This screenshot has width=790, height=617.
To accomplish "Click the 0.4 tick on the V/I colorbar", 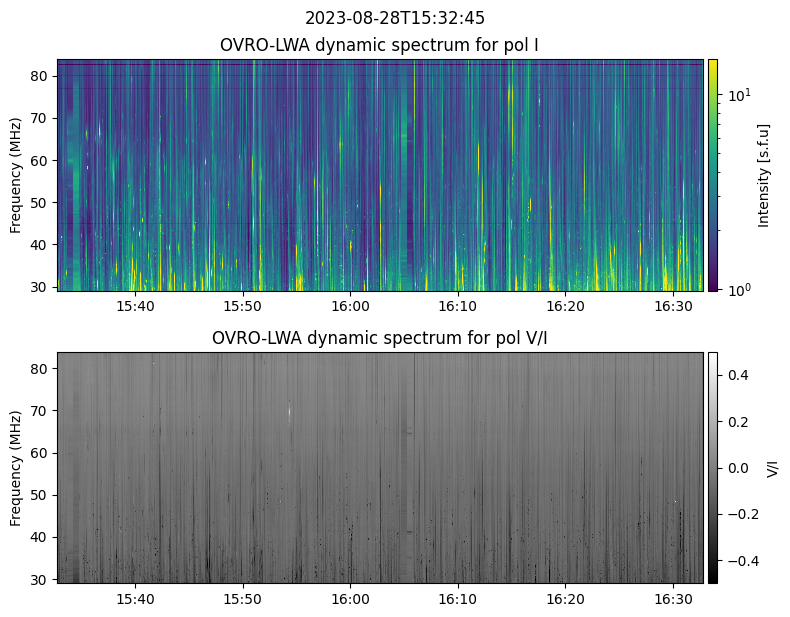I will 738,374.
